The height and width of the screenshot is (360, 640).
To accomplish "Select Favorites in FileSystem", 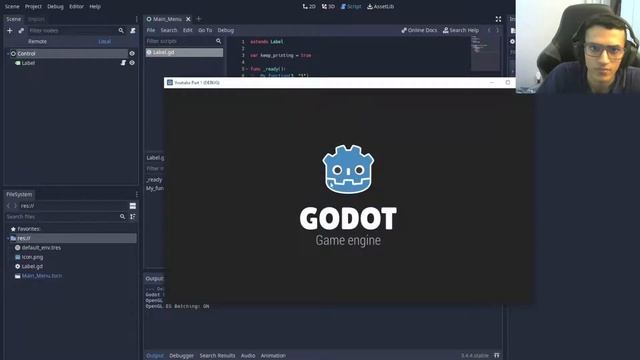I will pos(25,229).
